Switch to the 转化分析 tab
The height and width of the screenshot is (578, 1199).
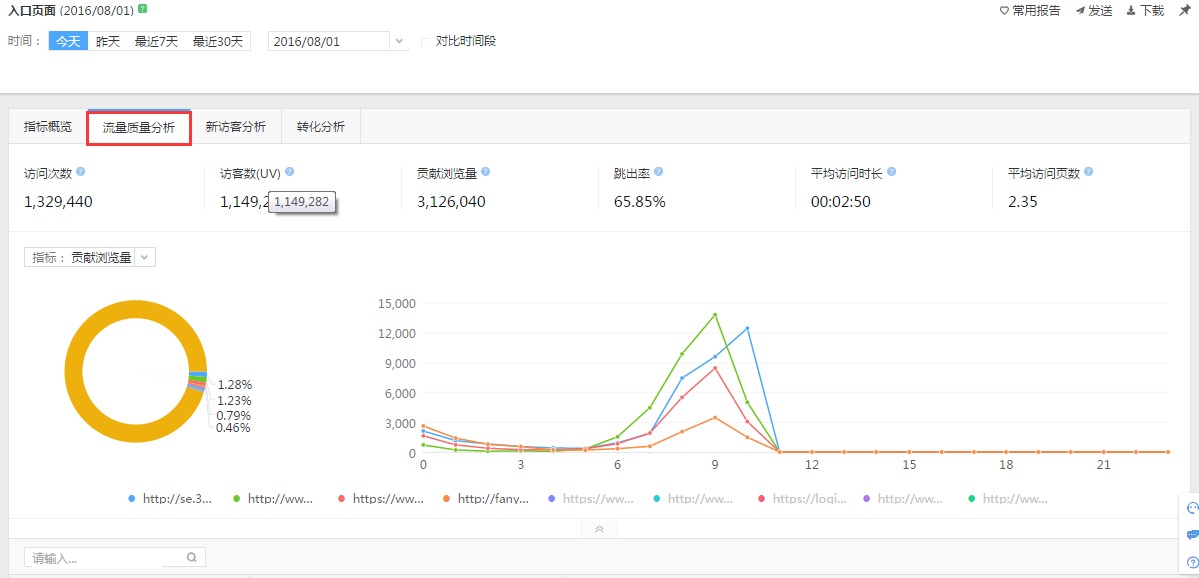[x=320, y=127]
